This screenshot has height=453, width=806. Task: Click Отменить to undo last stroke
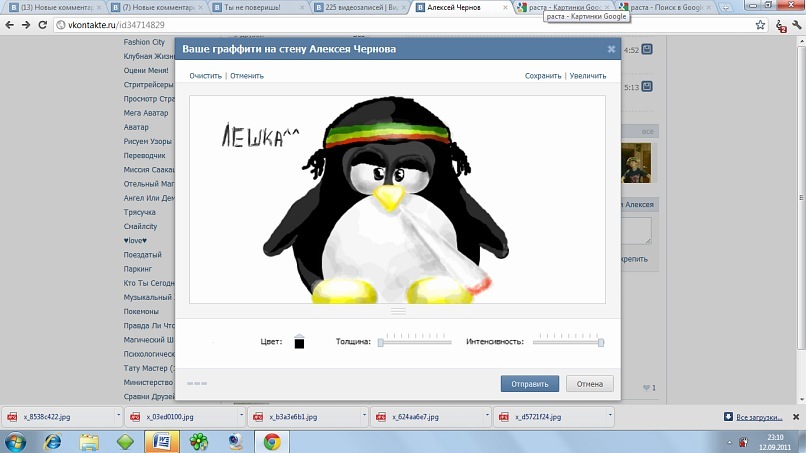247,76
